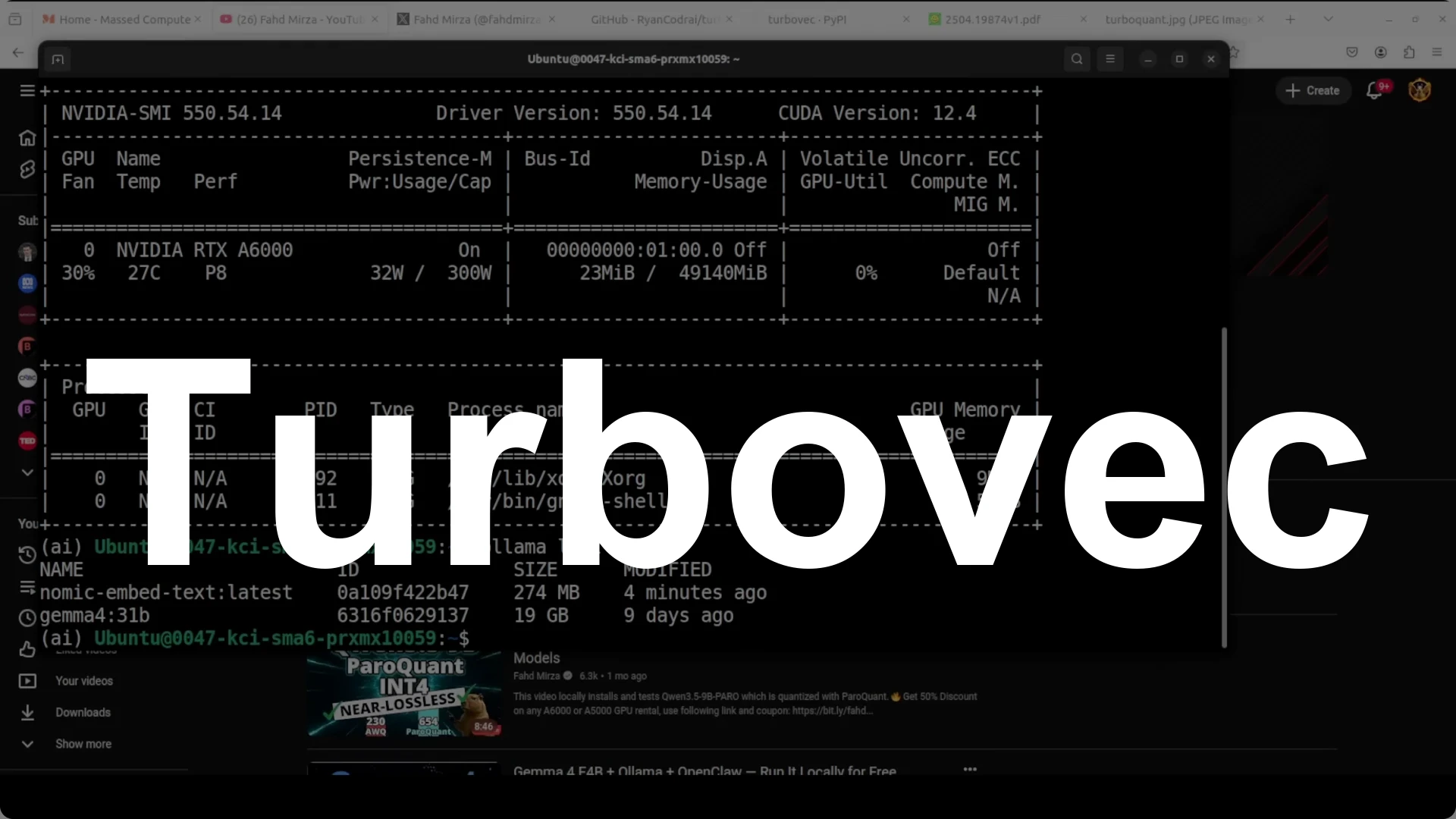
Task: Open more options for Gemma video
Action: [970, 769]
